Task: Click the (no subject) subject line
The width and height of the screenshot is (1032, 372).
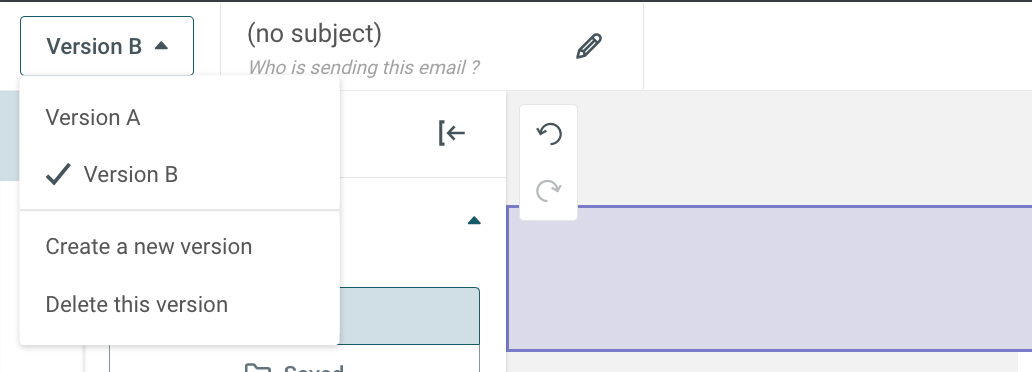Action: (314, 33)
